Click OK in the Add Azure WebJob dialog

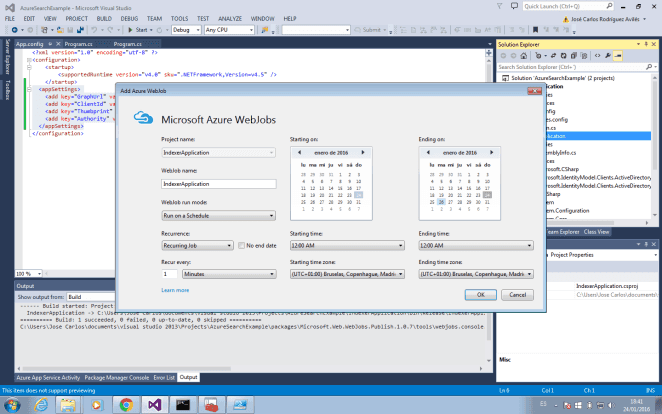point(480,295)
